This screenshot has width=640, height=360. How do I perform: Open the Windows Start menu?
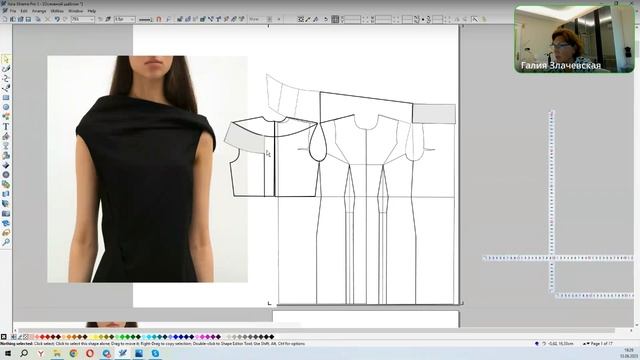[x=8, y=353]
